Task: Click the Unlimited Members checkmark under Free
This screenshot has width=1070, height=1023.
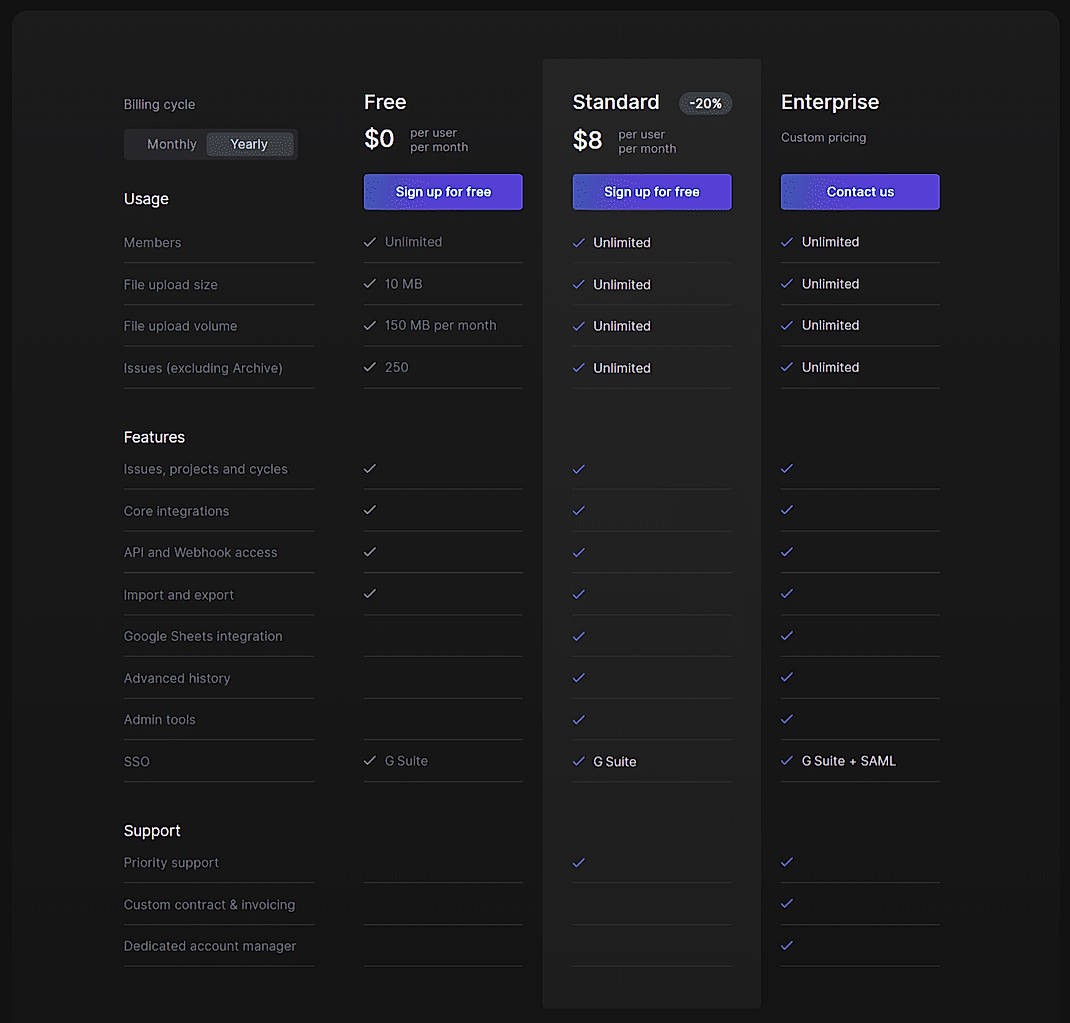Action: (370, 241)
